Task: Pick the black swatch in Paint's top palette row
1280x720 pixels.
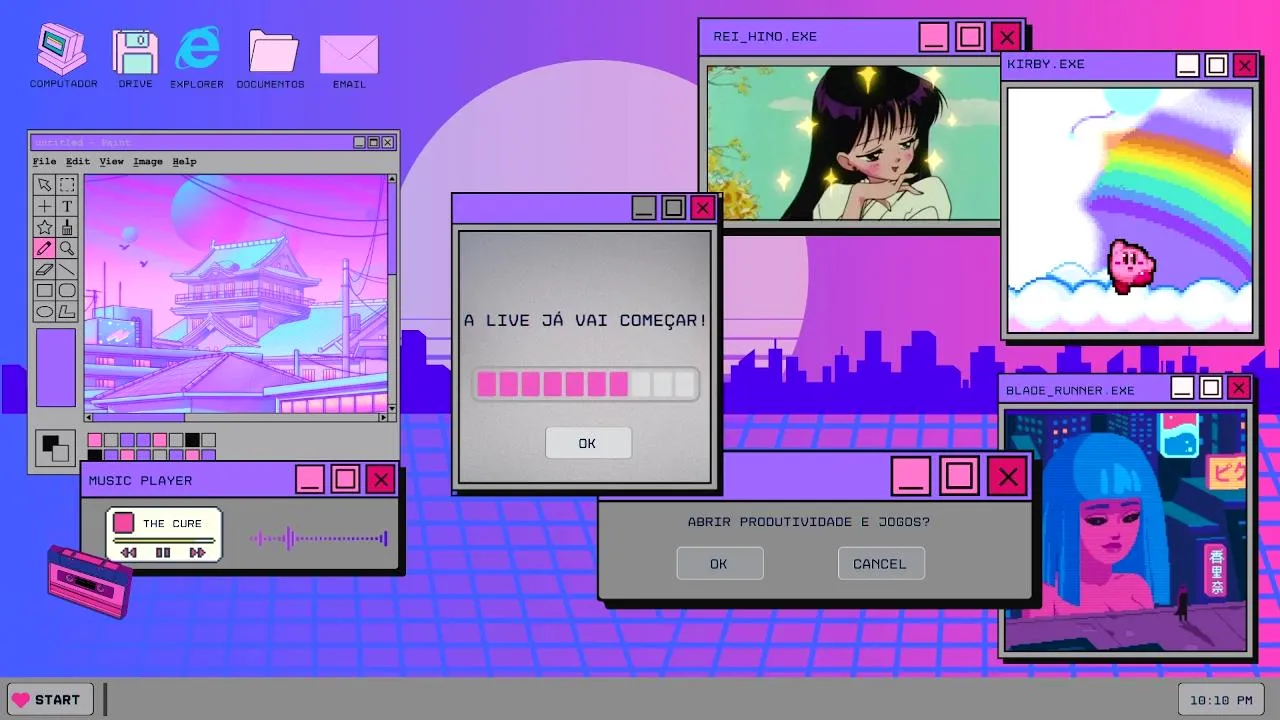Action: coord(192,440)
